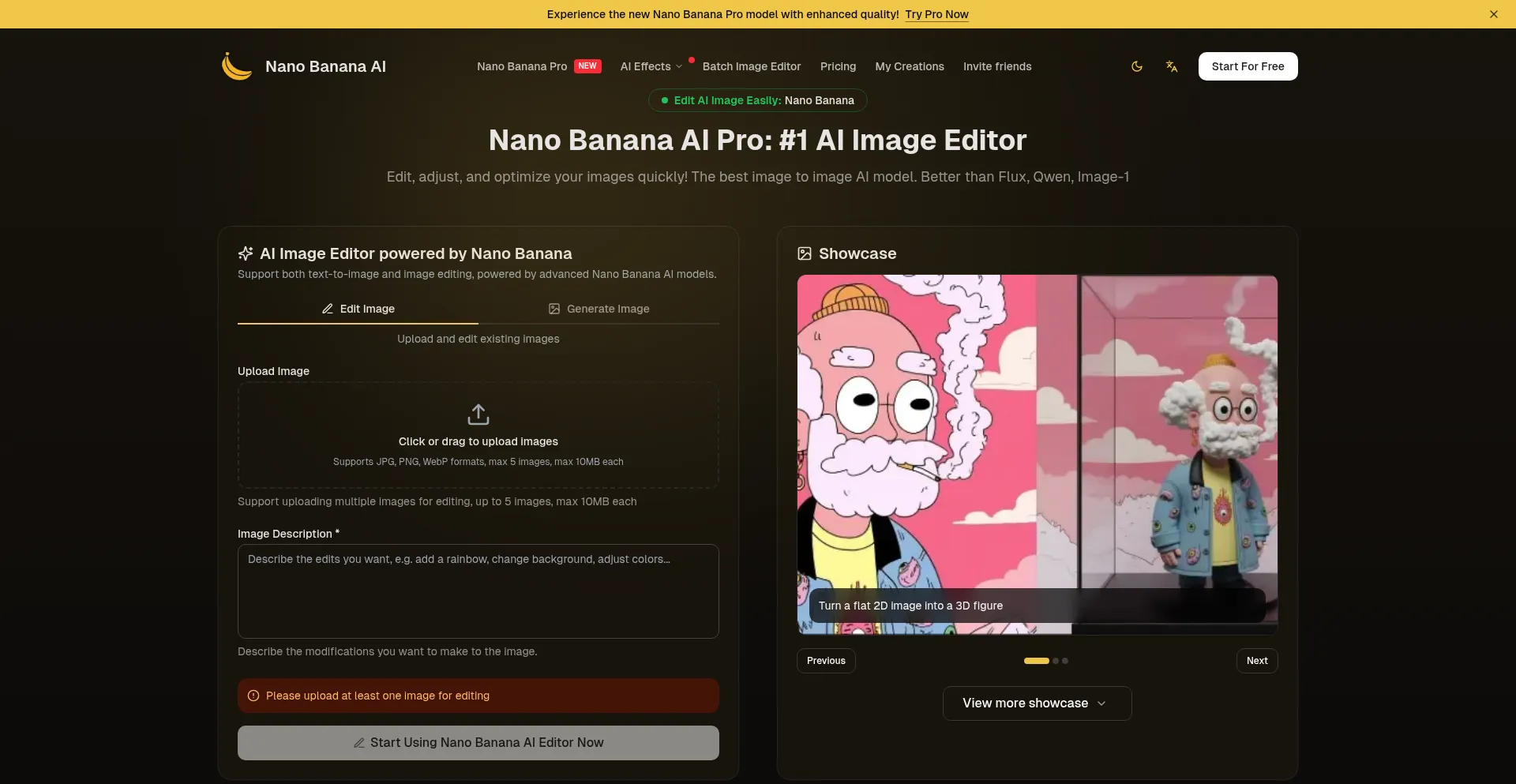Follow the Try Pro Now link
This screenshot has height=784, width=1516.
936,14
